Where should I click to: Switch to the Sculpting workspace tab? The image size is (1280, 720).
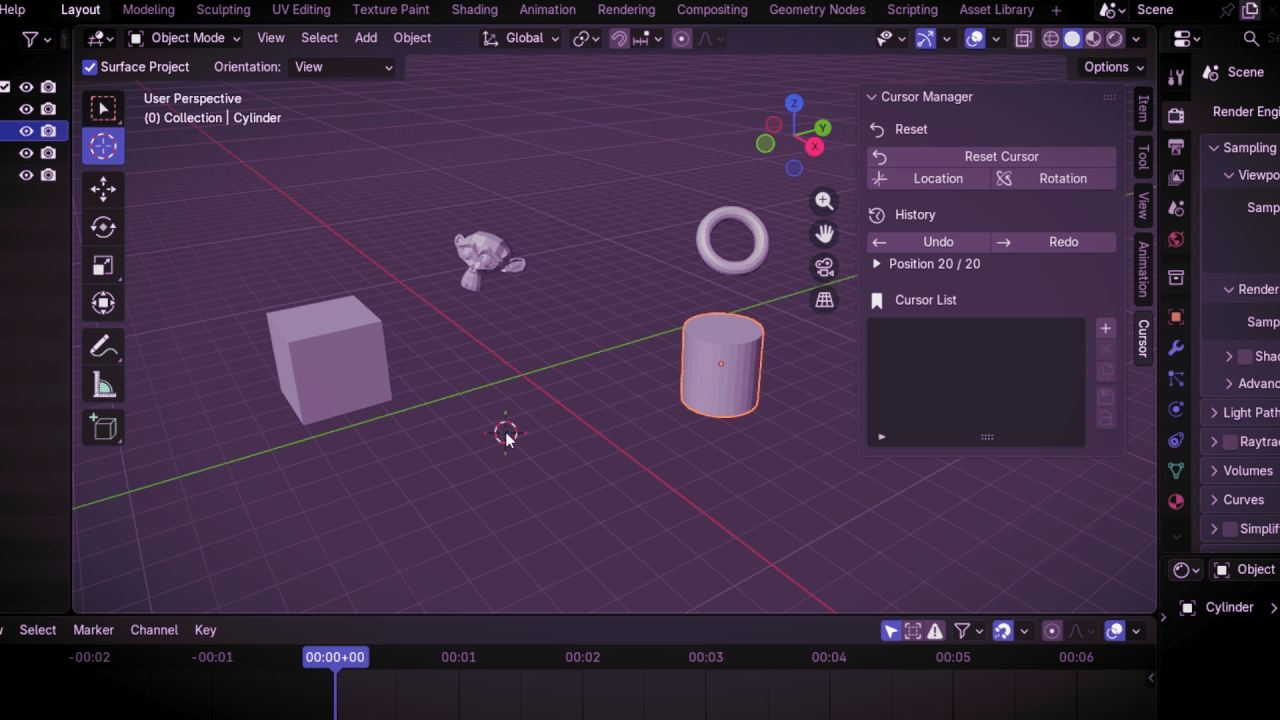pyautogui.click(x=223, y=10)
